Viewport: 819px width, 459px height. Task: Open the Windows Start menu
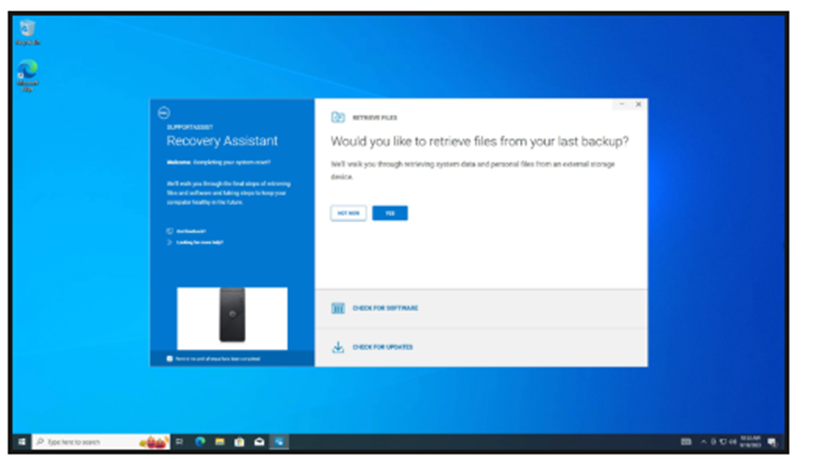[21, 442]
